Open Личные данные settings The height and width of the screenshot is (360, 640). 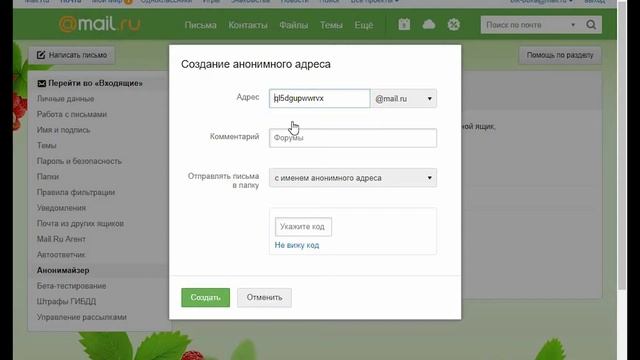coord(65,99)
